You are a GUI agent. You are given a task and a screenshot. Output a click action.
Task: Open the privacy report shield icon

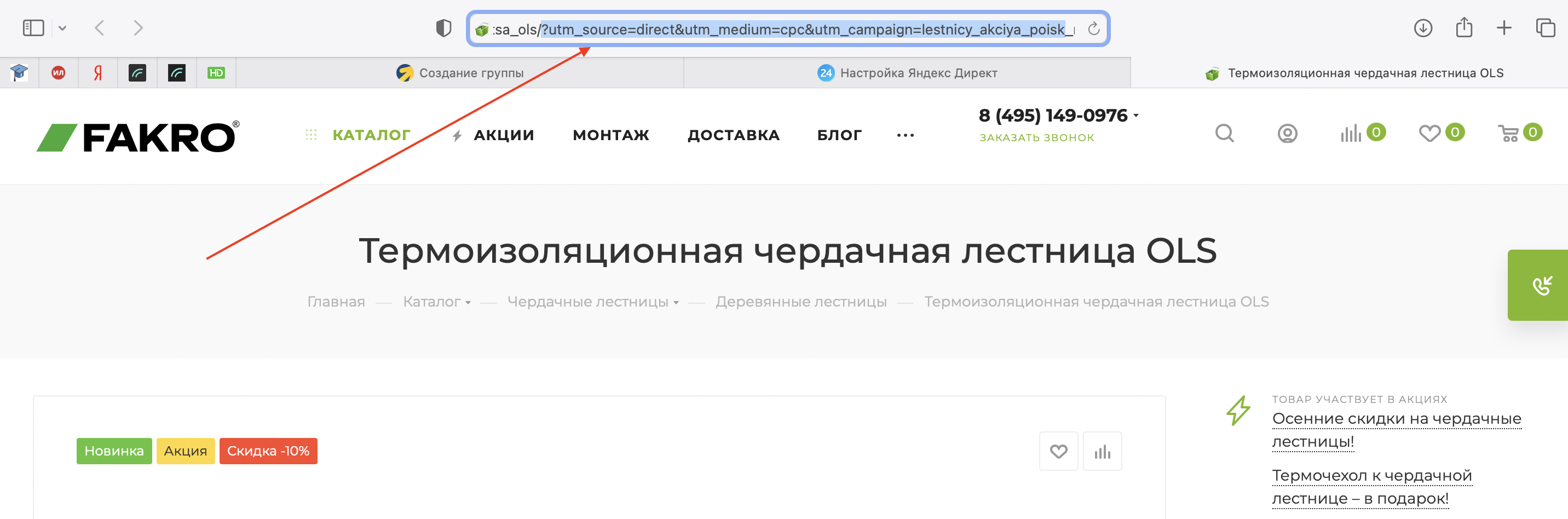tap(444, 28)
